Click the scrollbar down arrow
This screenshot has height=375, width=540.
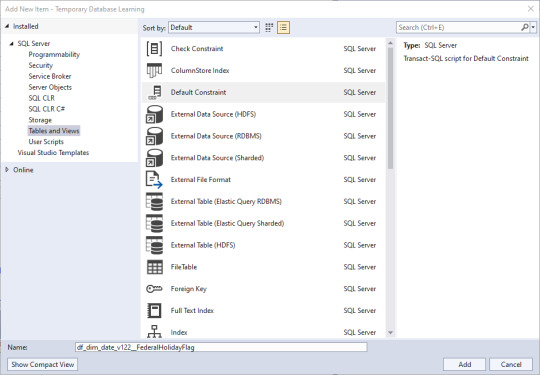(390, 333)
